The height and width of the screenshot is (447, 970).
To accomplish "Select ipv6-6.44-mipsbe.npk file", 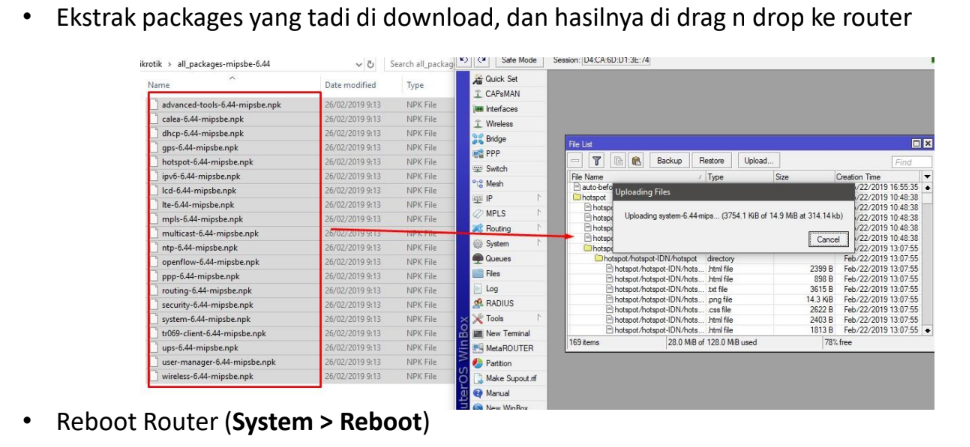I will (202, 176).
